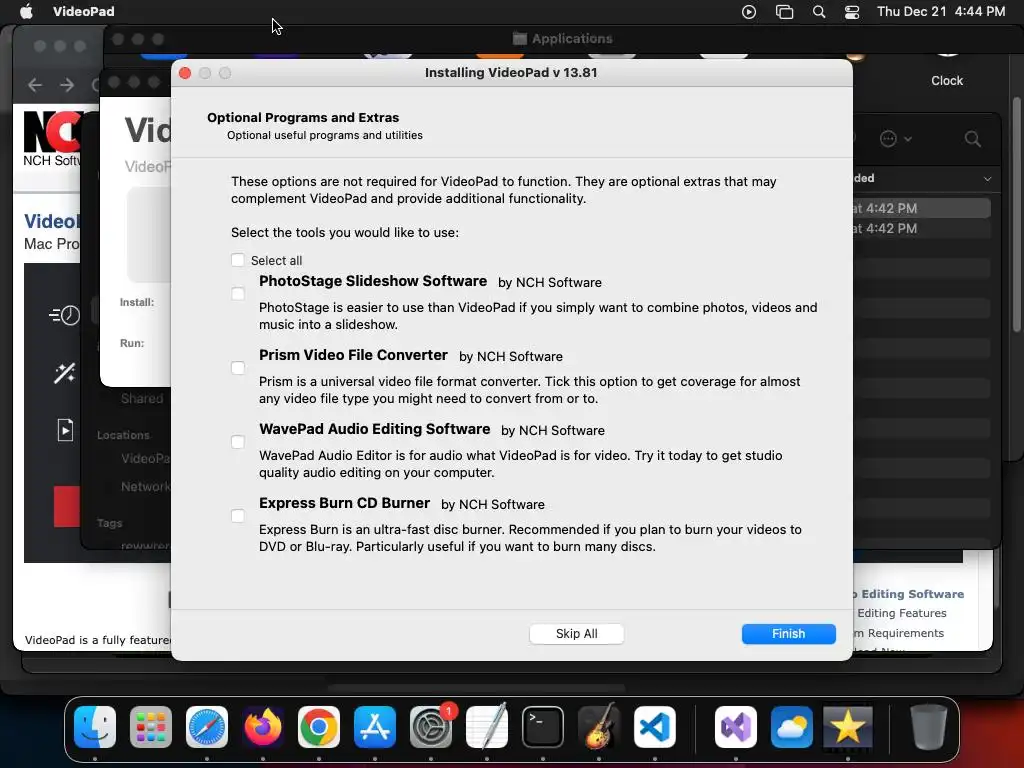
Task: Open Trash from the Dock
Action: tap(928, 727)
